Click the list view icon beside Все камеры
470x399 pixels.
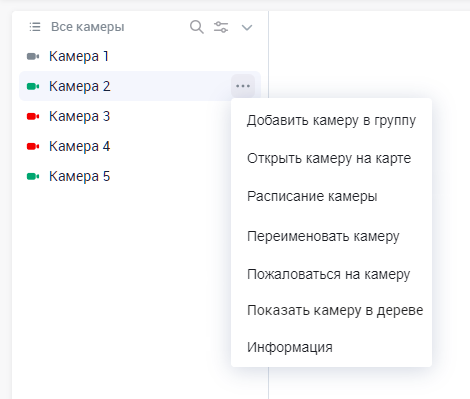point(35,27)
